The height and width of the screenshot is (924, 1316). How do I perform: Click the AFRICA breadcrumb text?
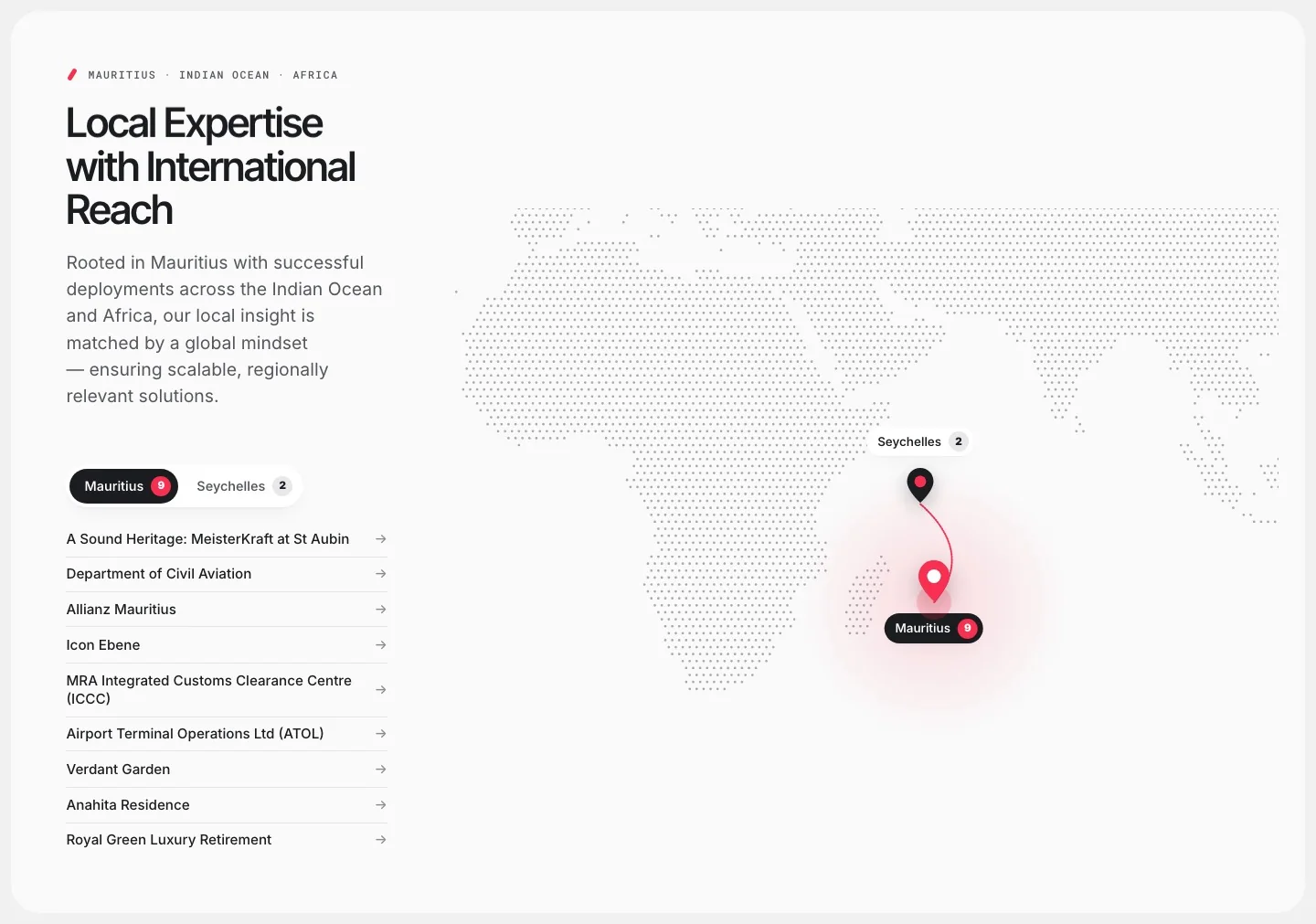click(315, 75)
